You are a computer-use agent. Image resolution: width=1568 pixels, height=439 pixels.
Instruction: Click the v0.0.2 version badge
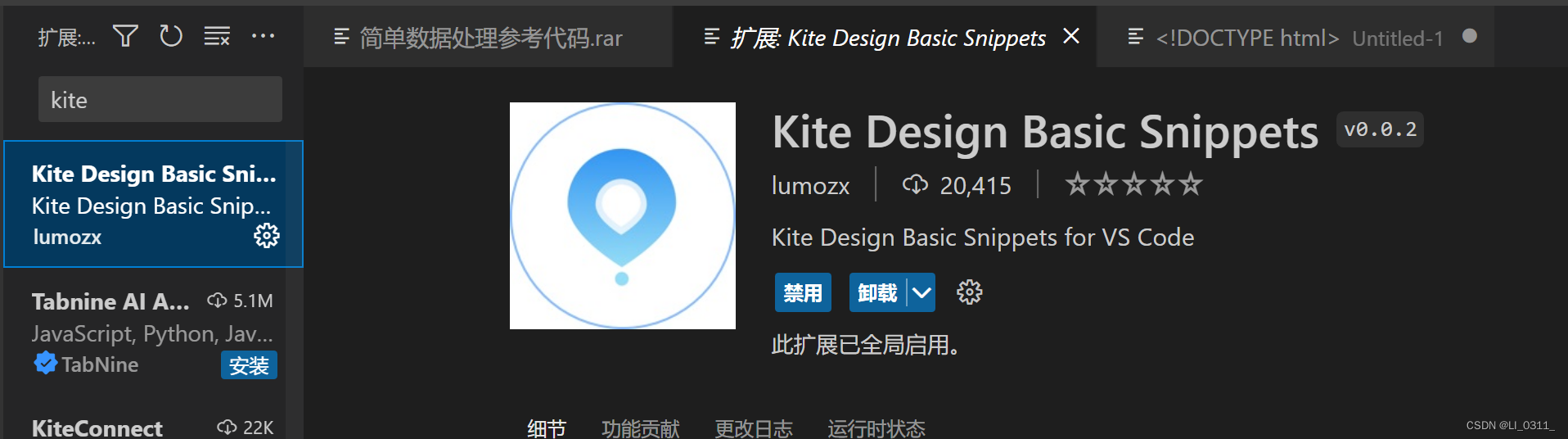[x=1380, y=129]
